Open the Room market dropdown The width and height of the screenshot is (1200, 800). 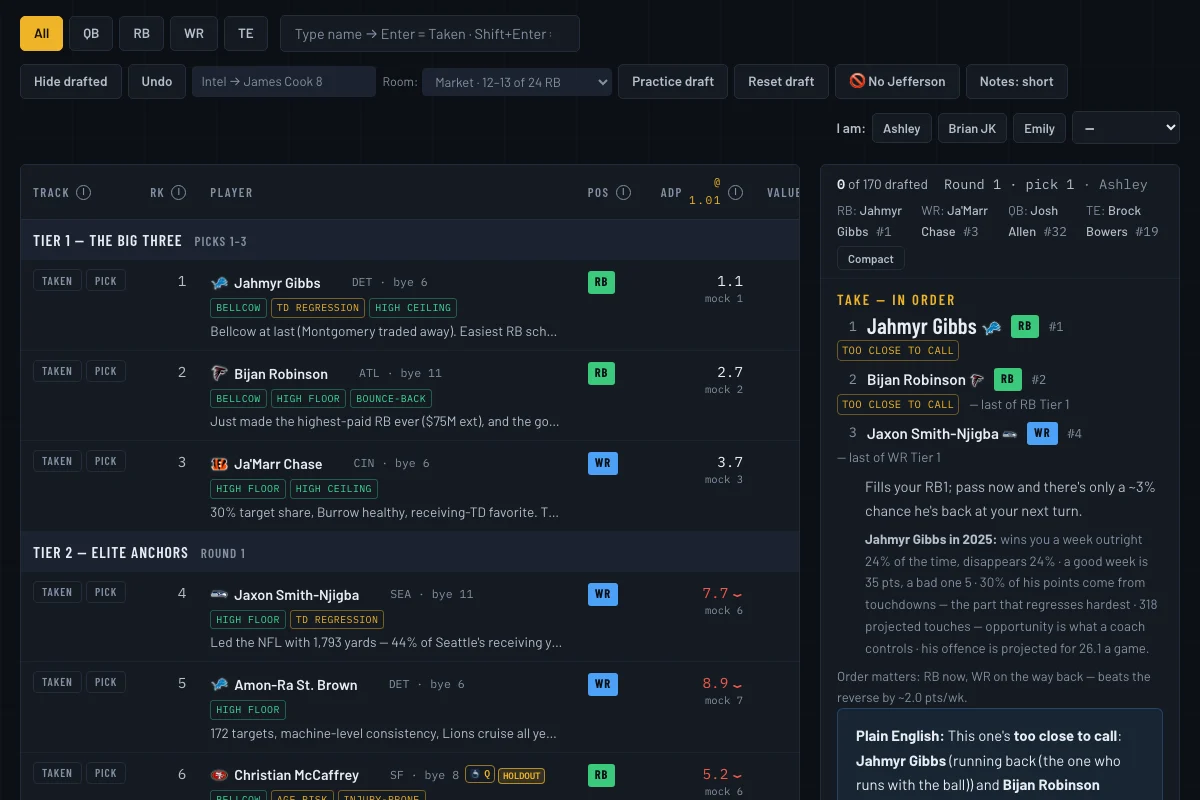[x=517, y=82]
